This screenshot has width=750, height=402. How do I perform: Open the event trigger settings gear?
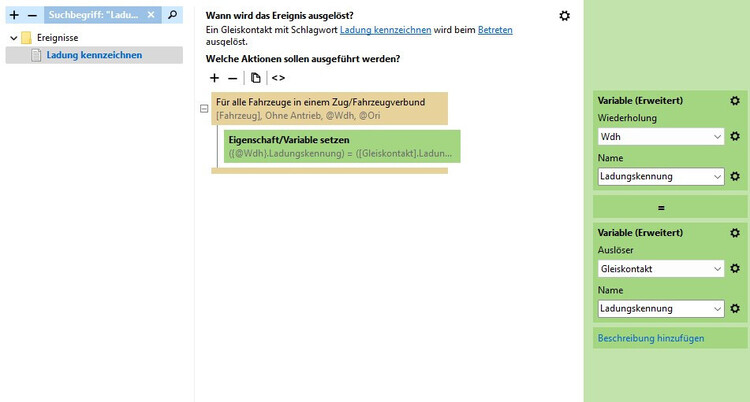click(565, 16)
